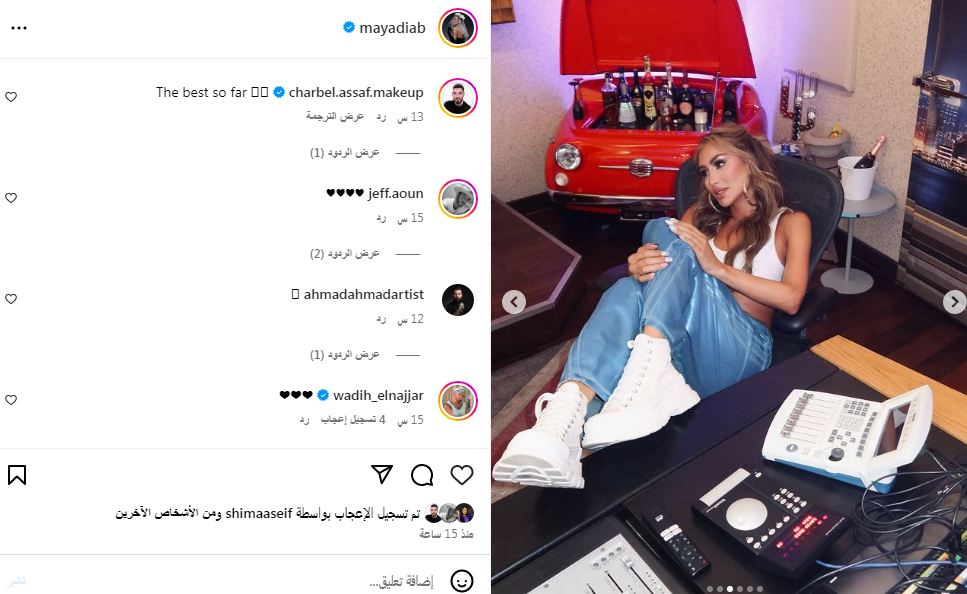View translation of charbel.assaf.makeup comment

[335, 117]
